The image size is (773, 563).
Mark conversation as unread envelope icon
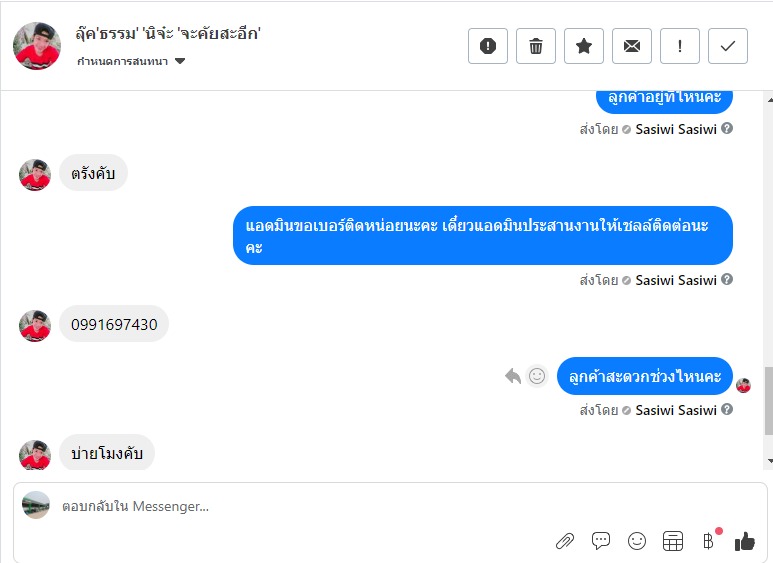632,46
